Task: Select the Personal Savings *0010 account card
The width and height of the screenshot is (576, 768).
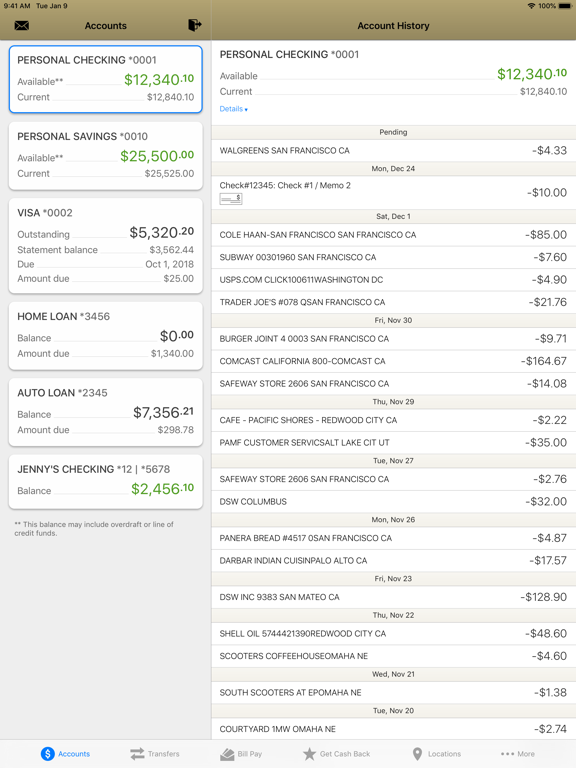Action: point(106,155)
